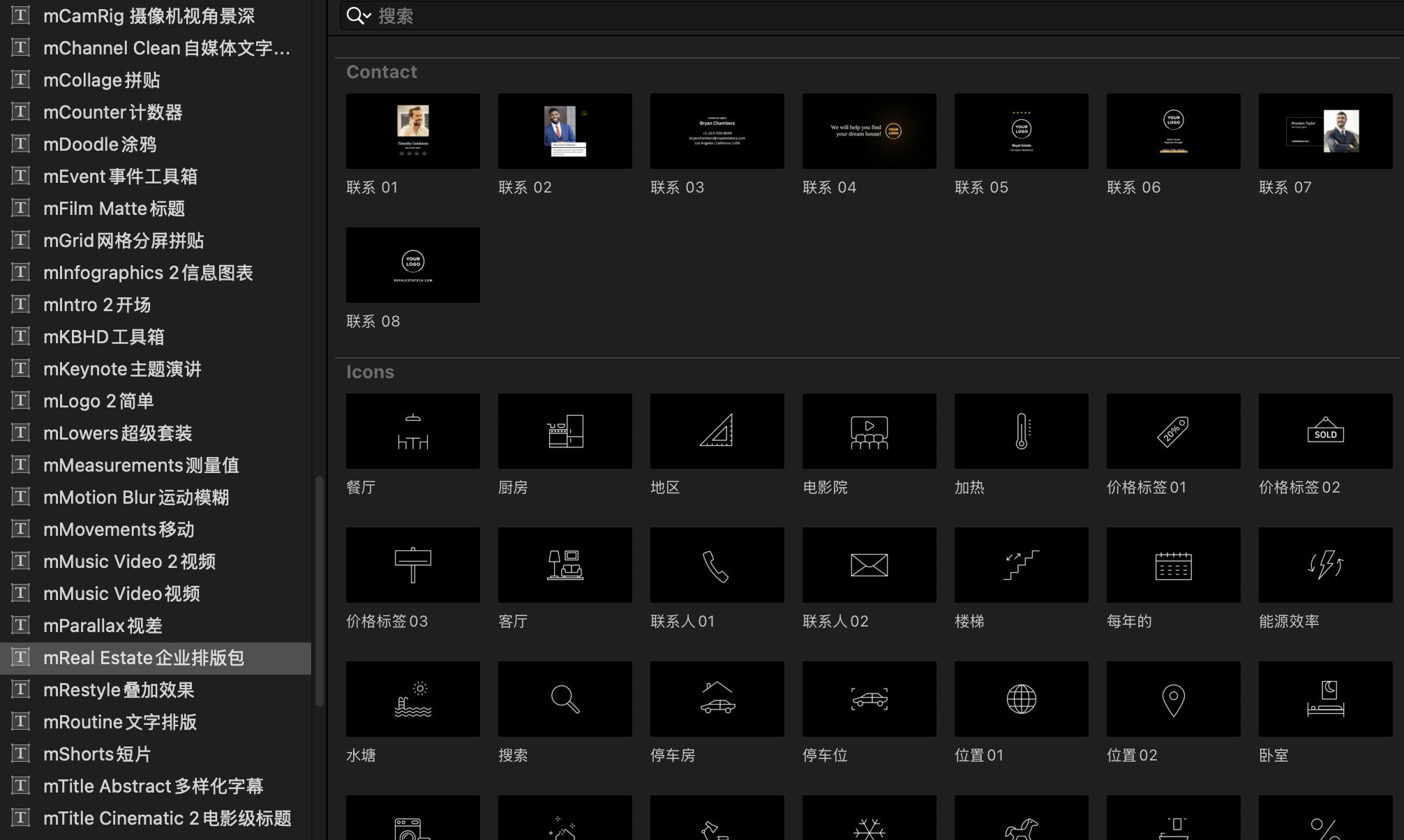Select the 停车房 garage icon
1404x840 pixels.
(x=717, y=699)
